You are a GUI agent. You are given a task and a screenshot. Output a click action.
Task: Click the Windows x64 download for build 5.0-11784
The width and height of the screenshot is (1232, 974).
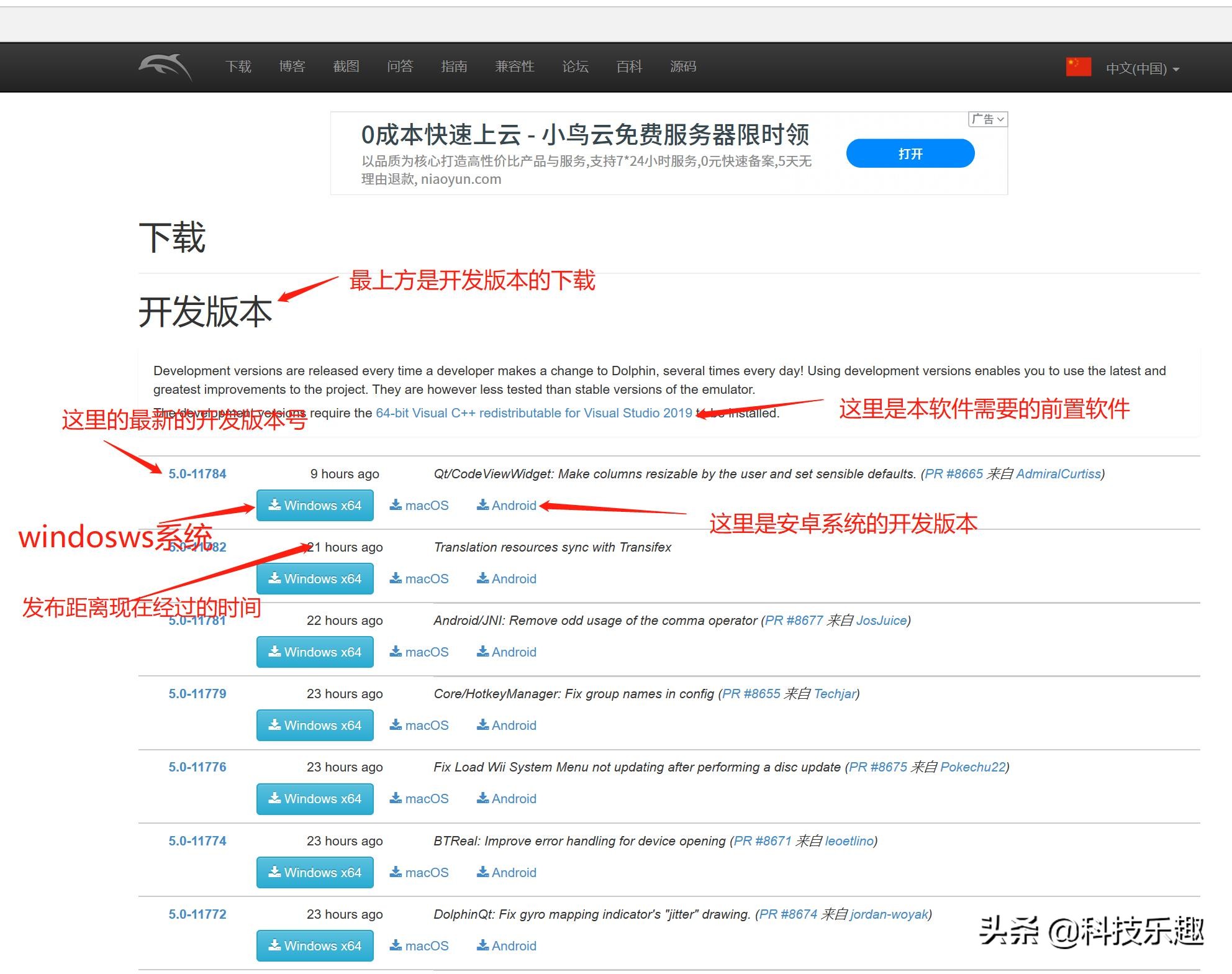(x=314, y=505)
